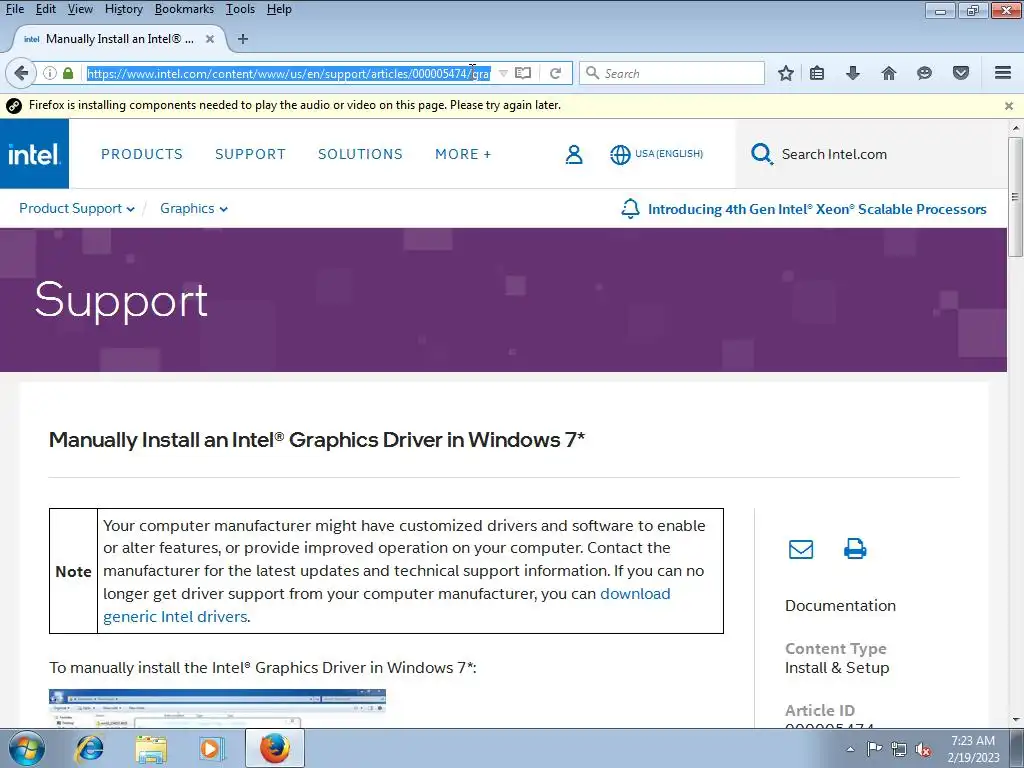The image size is (1024, 768).
Task: Click the scrollbar up arrow
Action: (x=1015, y=128)
